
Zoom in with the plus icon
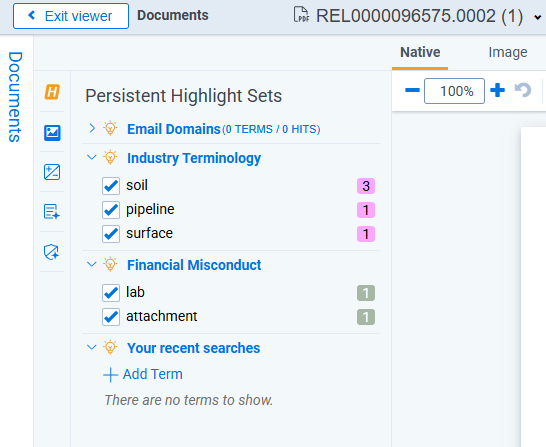(497, 91)
